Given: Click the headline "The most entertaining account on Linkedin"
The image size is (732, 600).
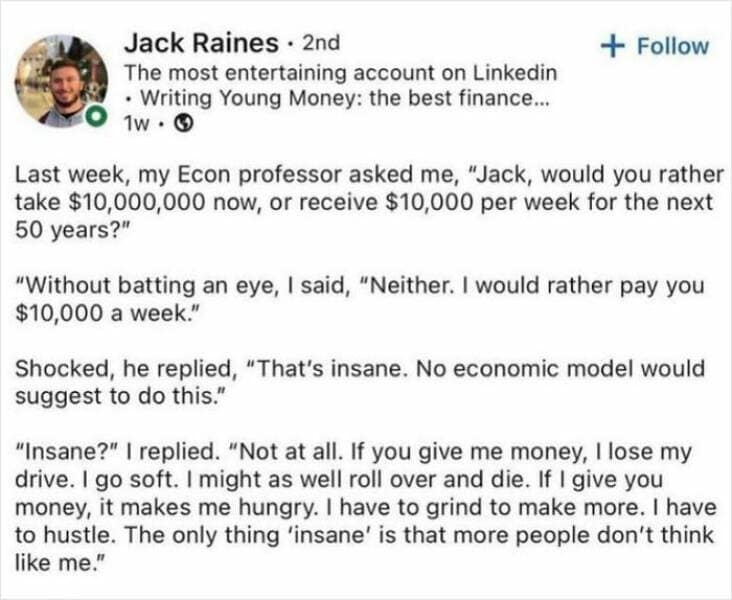Looking at the screenshot, I should [x=340, y=73].
